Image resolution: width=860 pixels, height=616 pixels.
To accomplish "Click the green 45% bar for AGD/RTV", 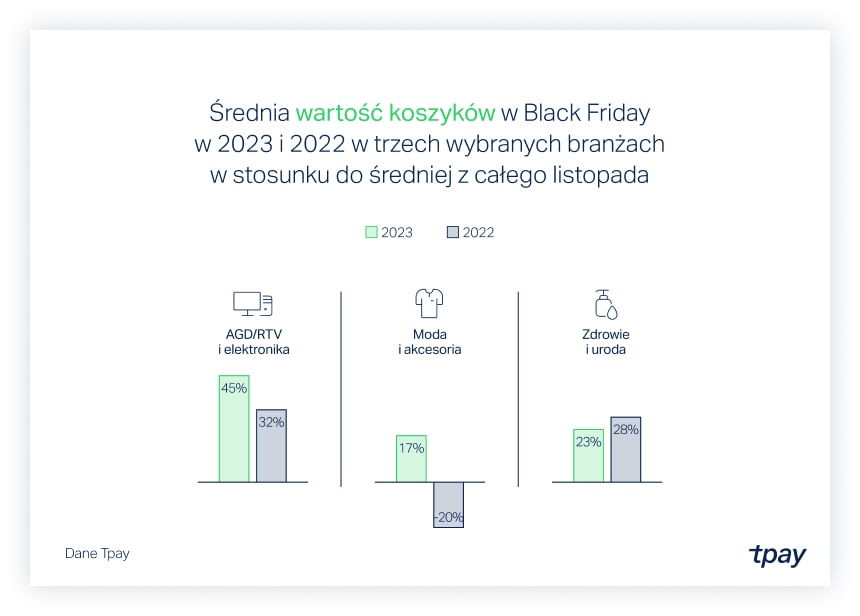I will (x=234, y=430).
